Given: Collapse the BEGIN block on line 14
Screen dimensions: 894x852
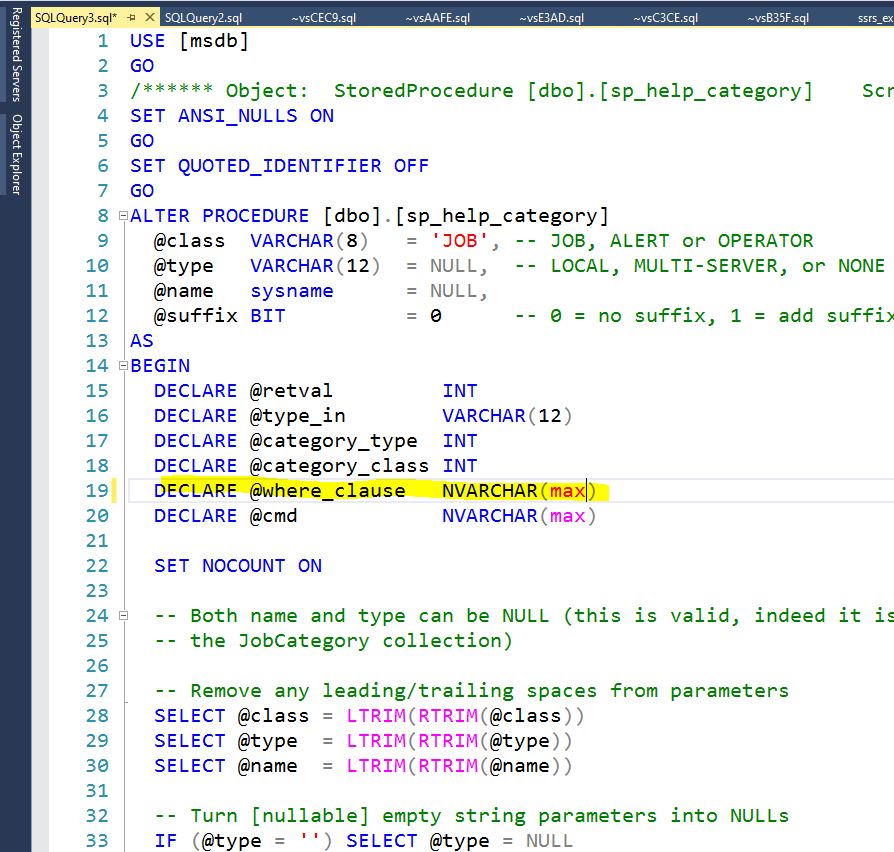Looking at the screenshot, I should click(x=123, y=366).
